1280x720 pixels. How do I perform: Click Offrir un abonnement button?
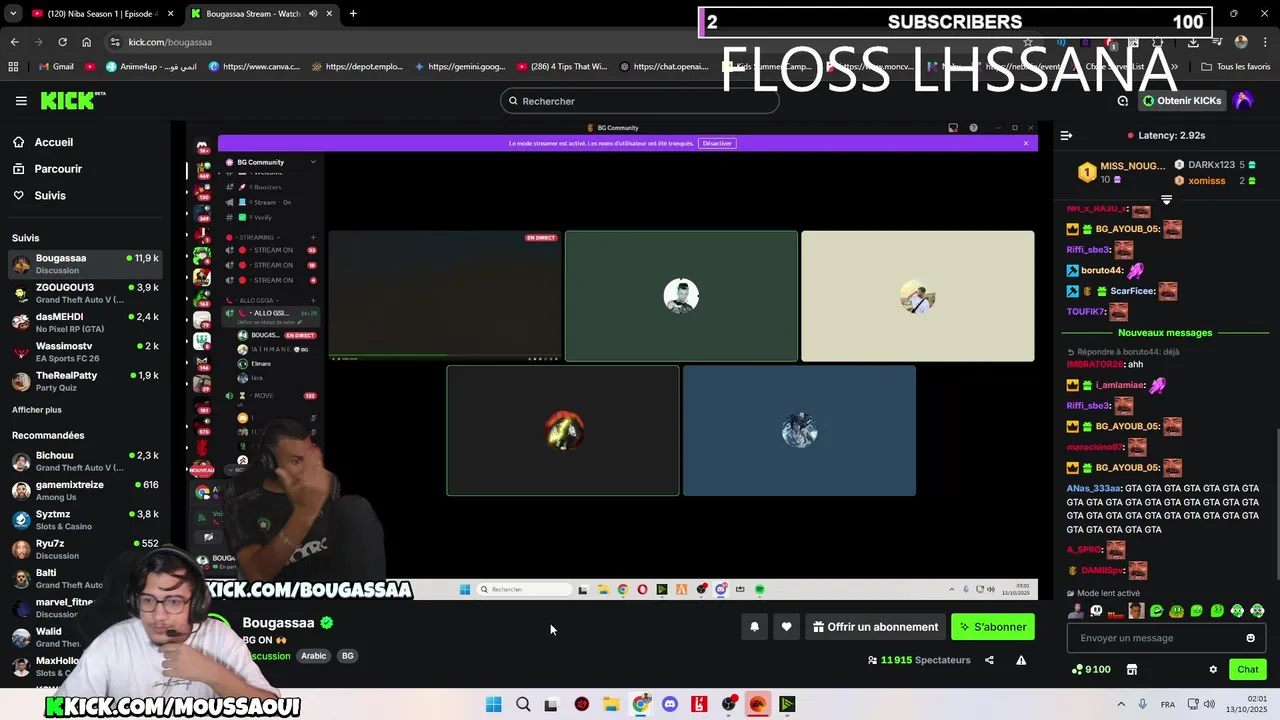[x=875, y=627]
